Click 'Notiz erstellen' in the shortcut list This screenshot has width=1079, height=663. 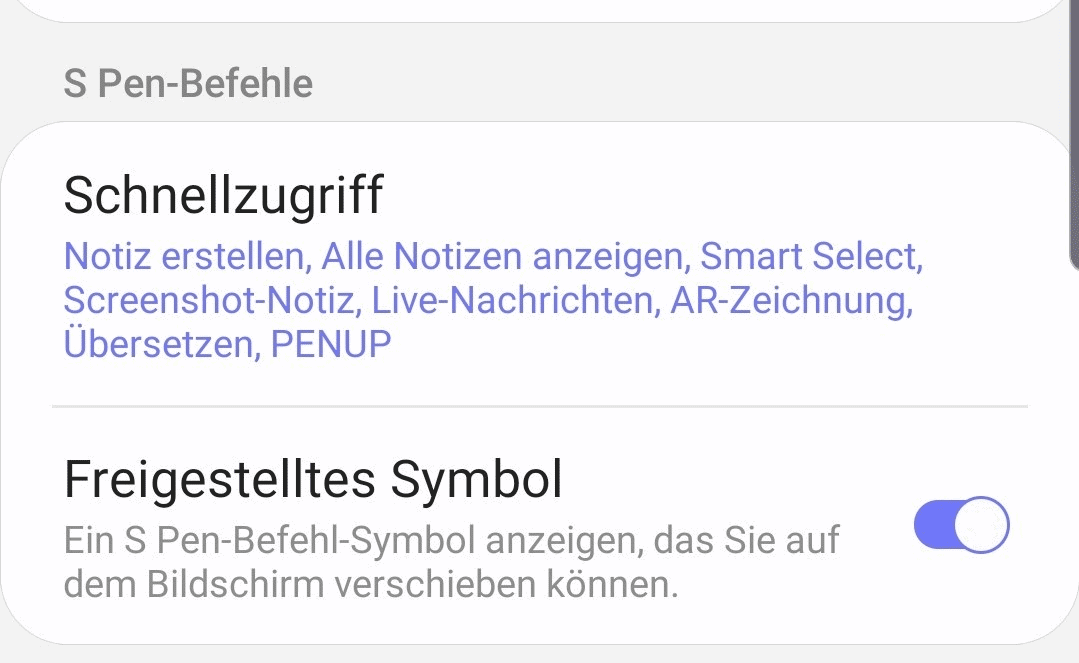coord(183,257)
